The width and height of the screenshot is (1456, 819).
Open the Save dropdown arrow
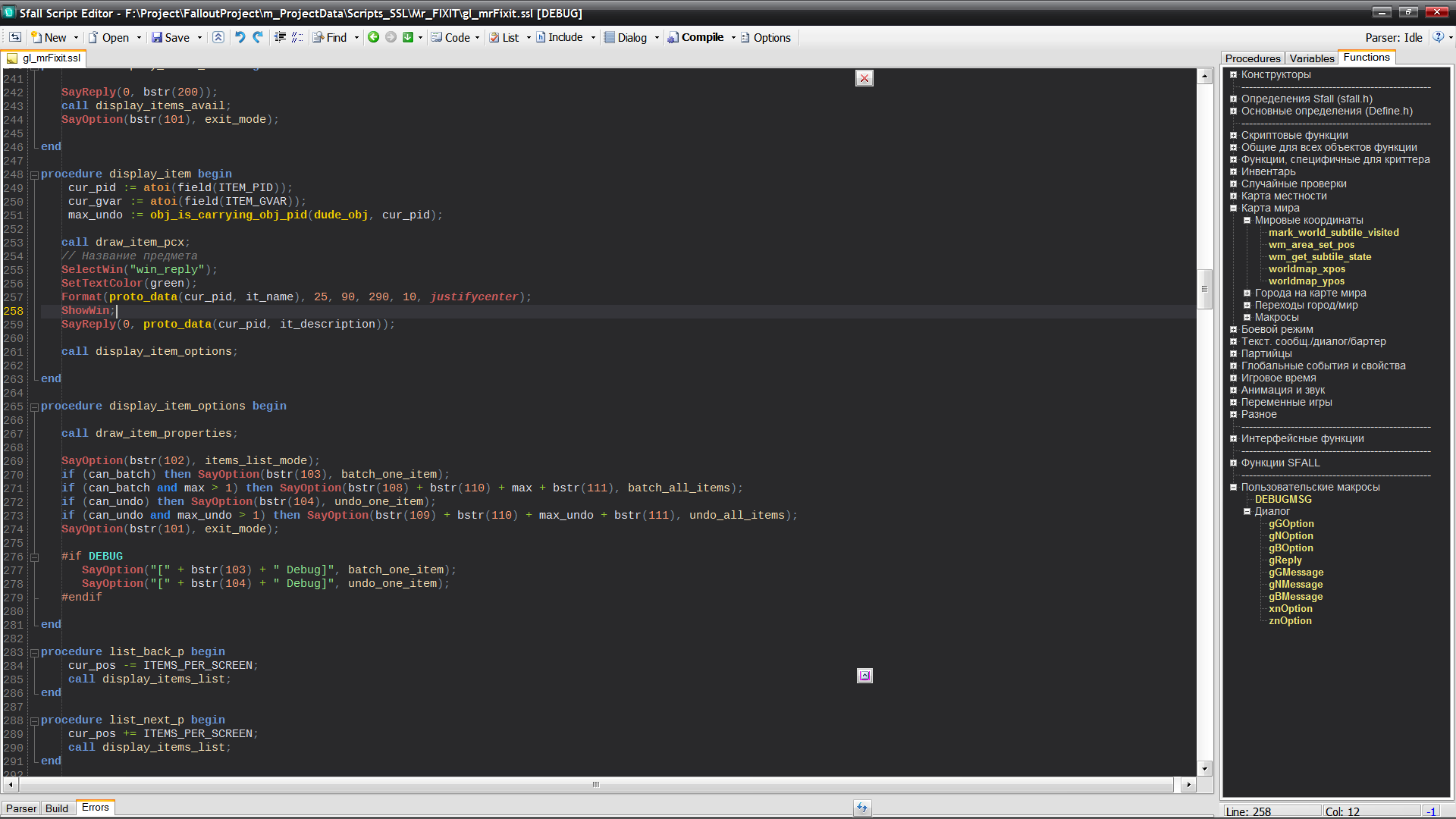pos(199,37)
